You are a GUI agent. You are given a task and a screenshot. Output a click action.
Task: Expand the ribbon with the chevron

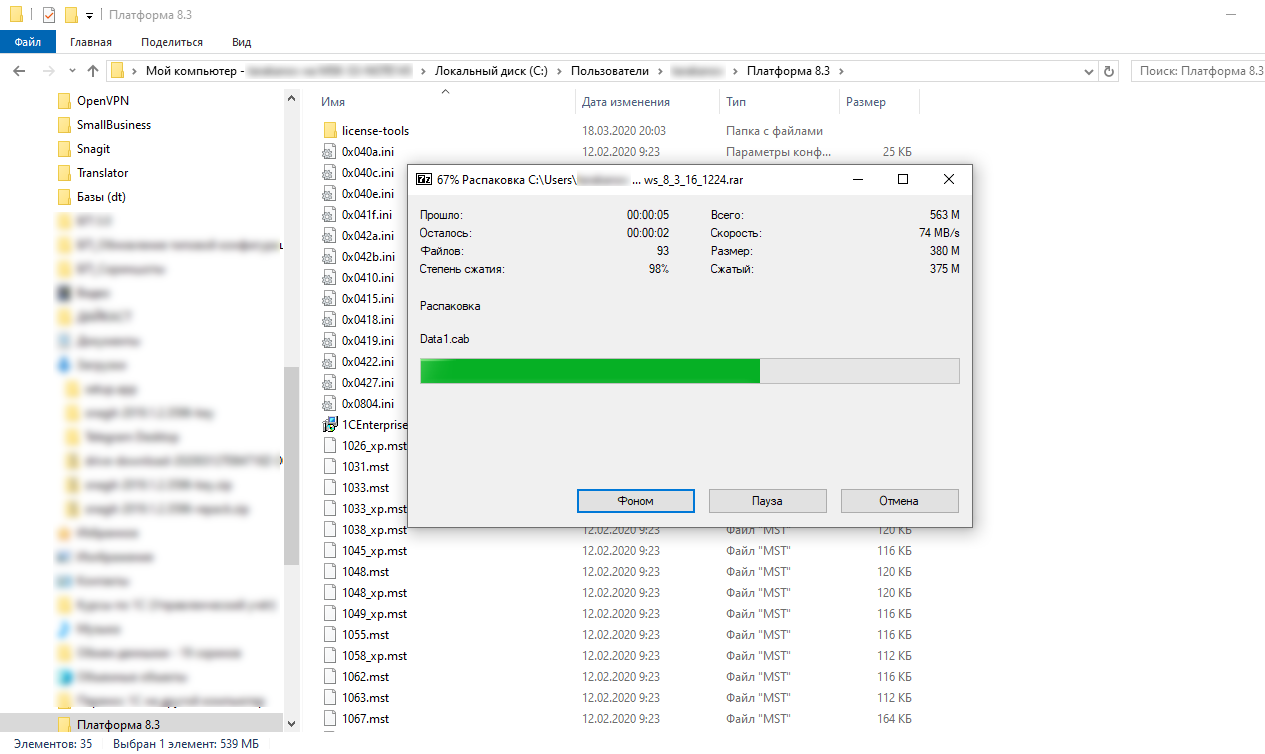[1236, 42]
